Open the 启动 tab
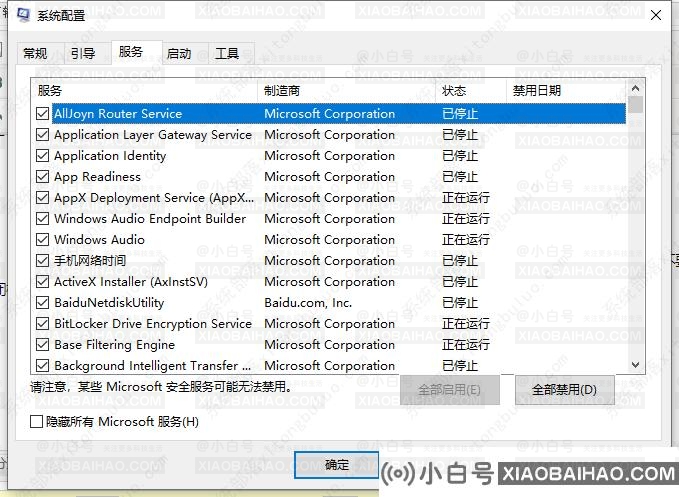679x497 pixels. [185, 54]
